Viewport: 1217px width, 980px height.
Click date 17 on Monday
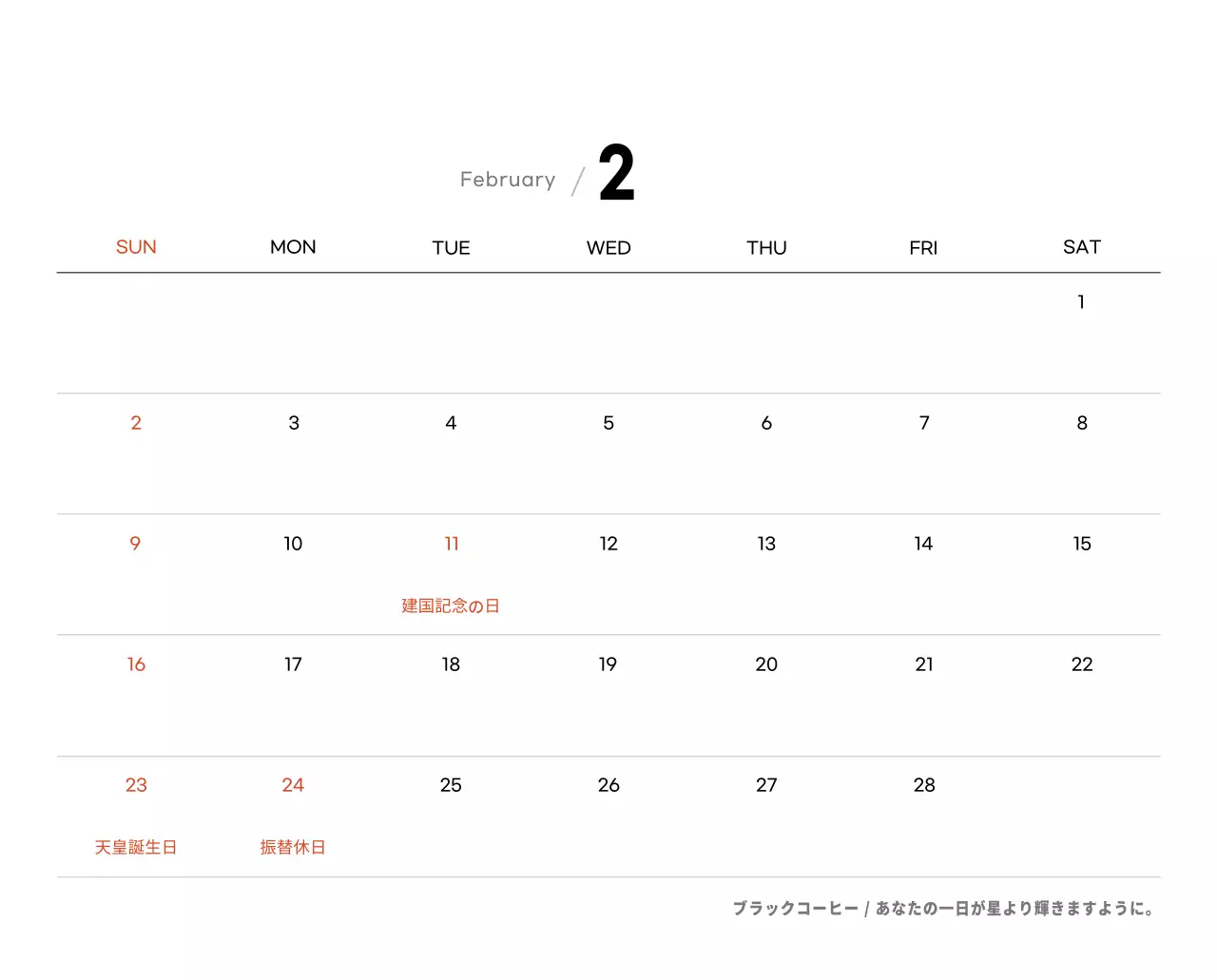coord(293,664)
